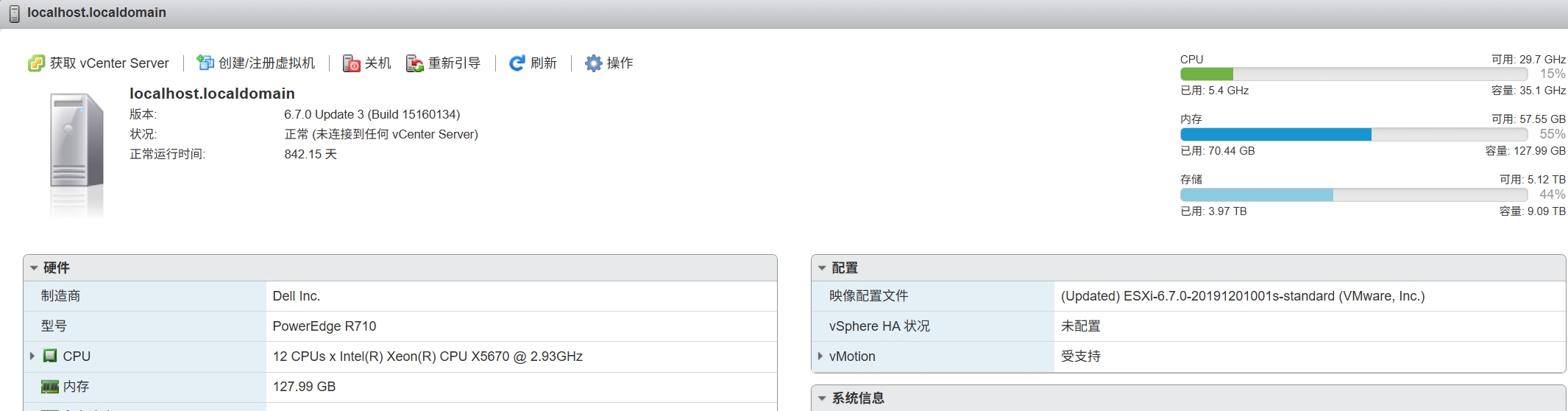Click 创建/注册虚拟机 button label
Screen dimensions: 1568x411
[x=266, y=63]
